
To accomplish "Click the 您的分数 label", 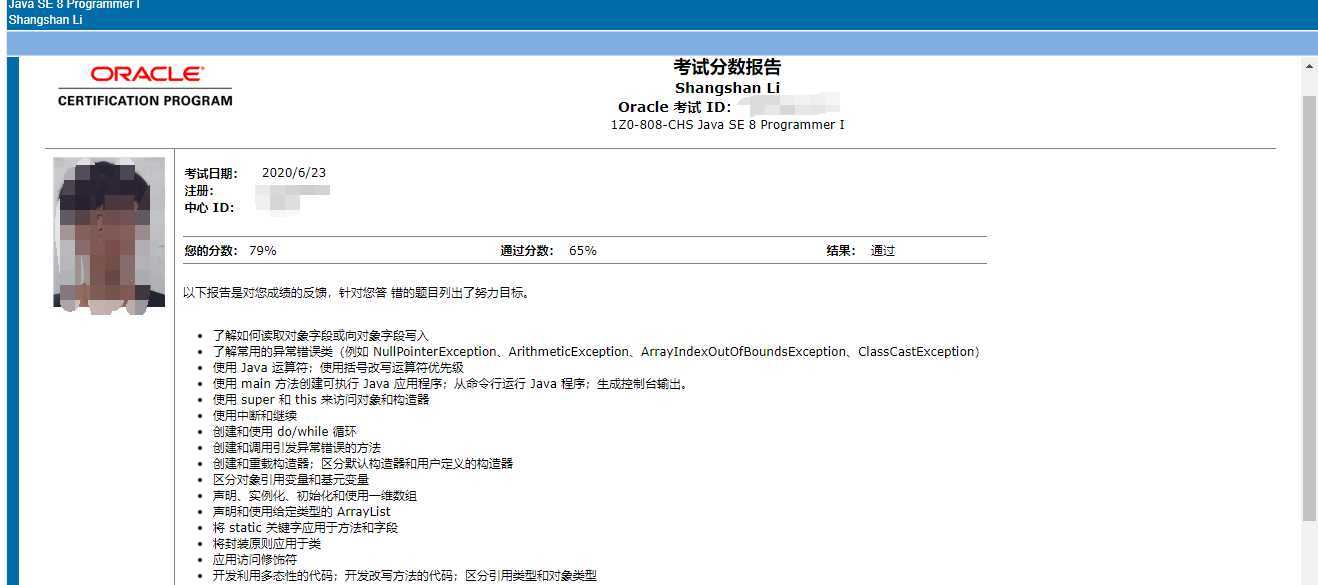I will point(213,251).
